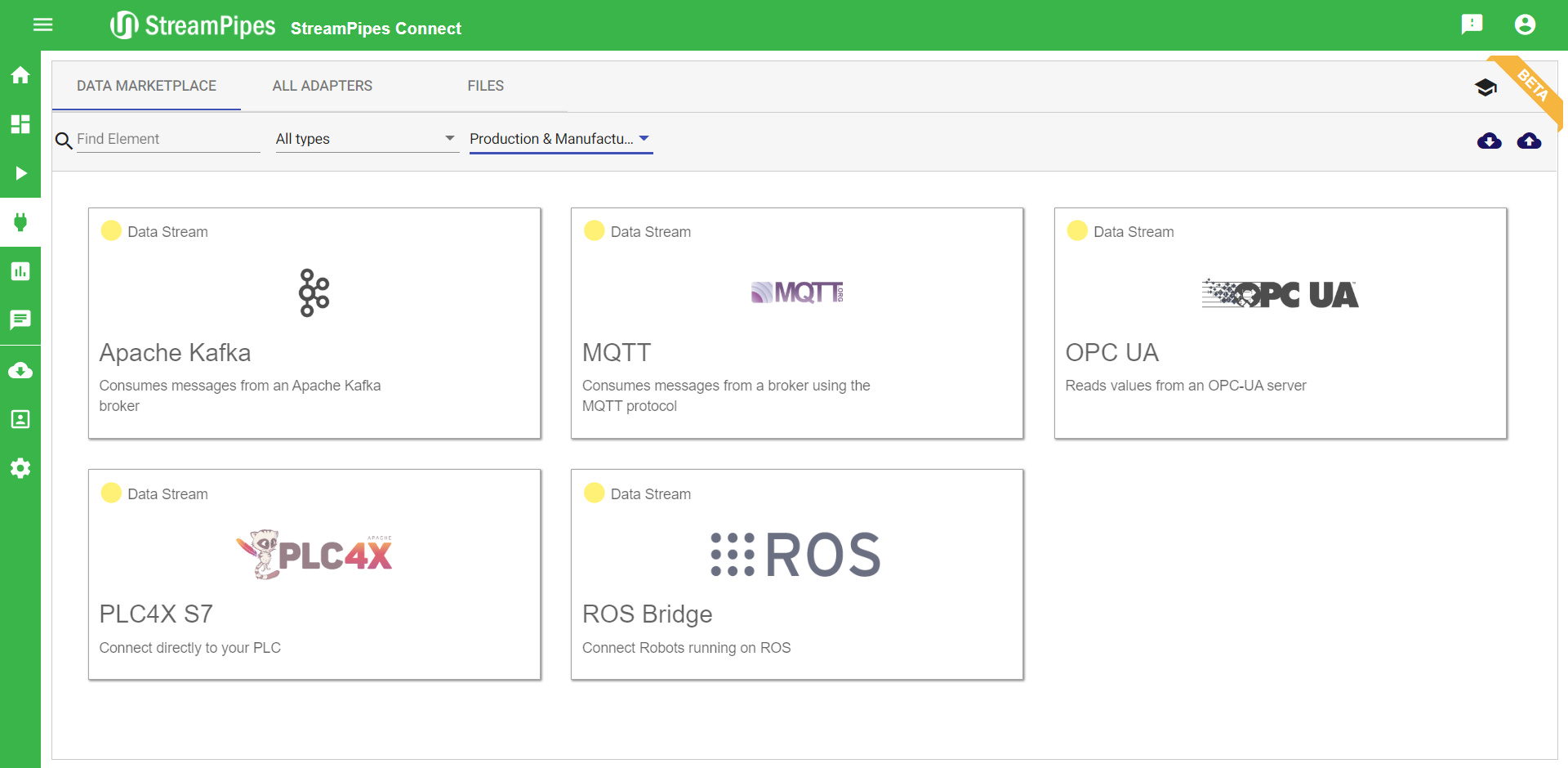Go to Home via sidebar icon
The width and height of the screenshot is (1568, 768).
tap(20, 75)
